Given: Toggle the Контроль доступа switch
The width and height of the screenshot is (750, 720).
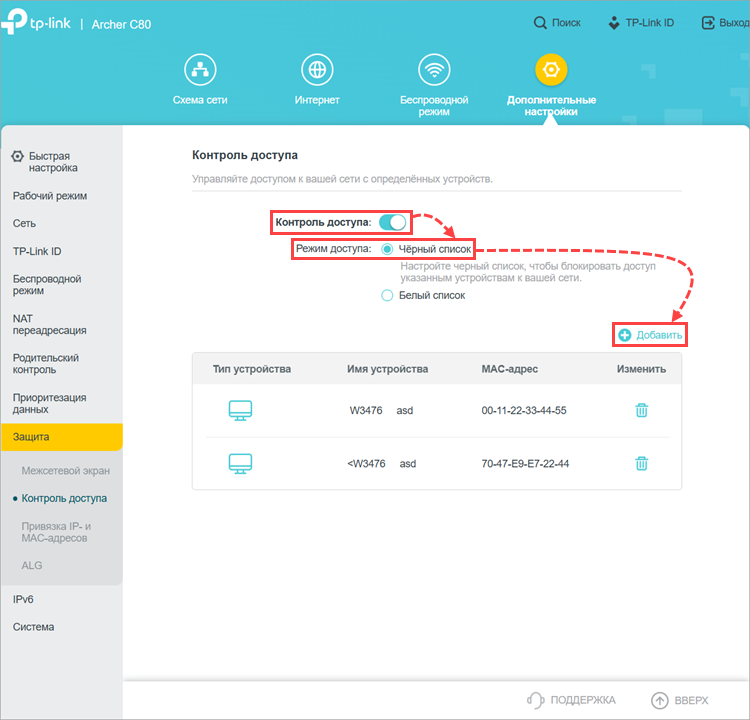Looking at the screenshot, I should tap(392, 222).
